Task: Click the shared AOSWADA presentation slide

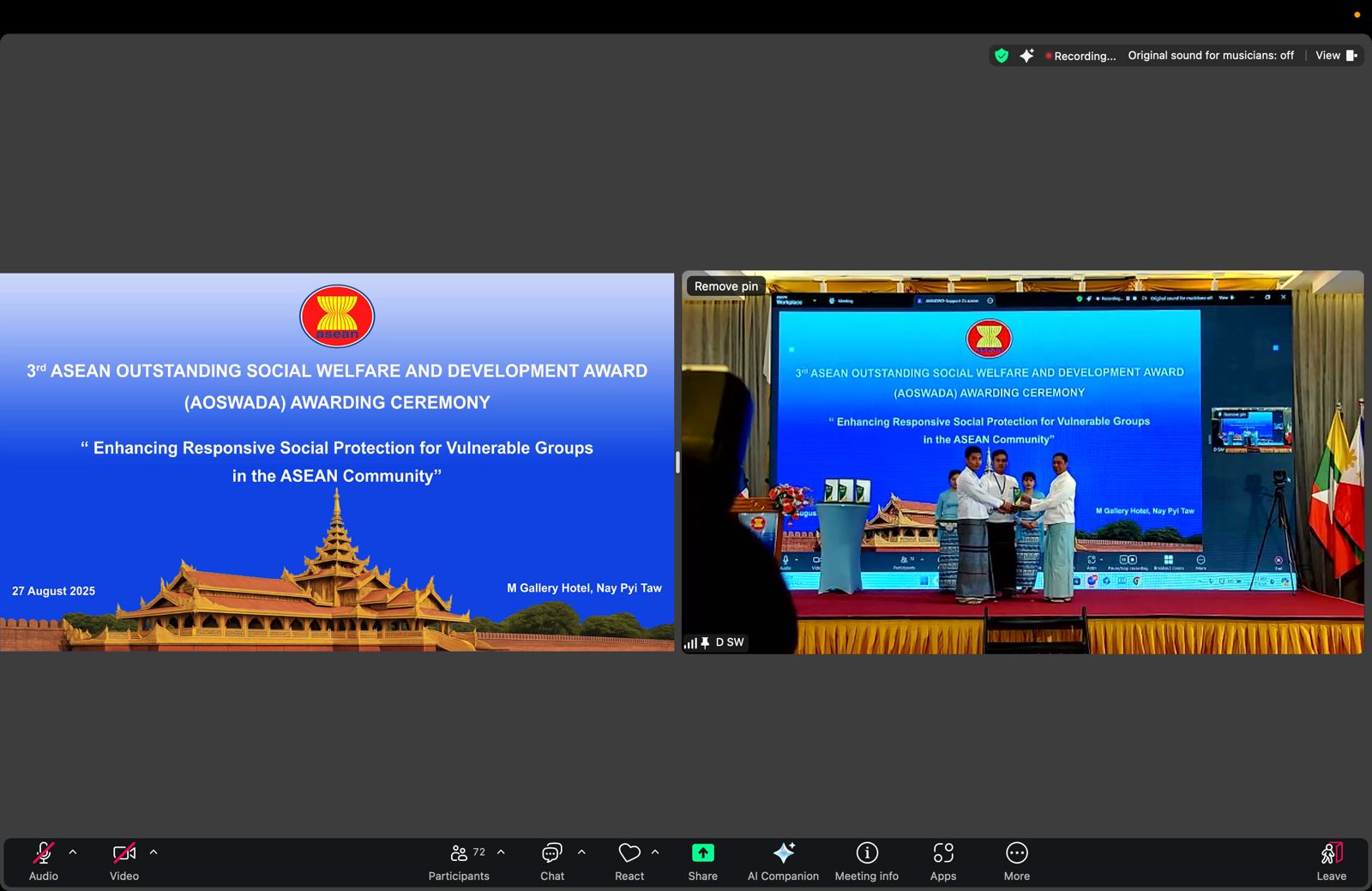Action: click(x=337, y=462)
